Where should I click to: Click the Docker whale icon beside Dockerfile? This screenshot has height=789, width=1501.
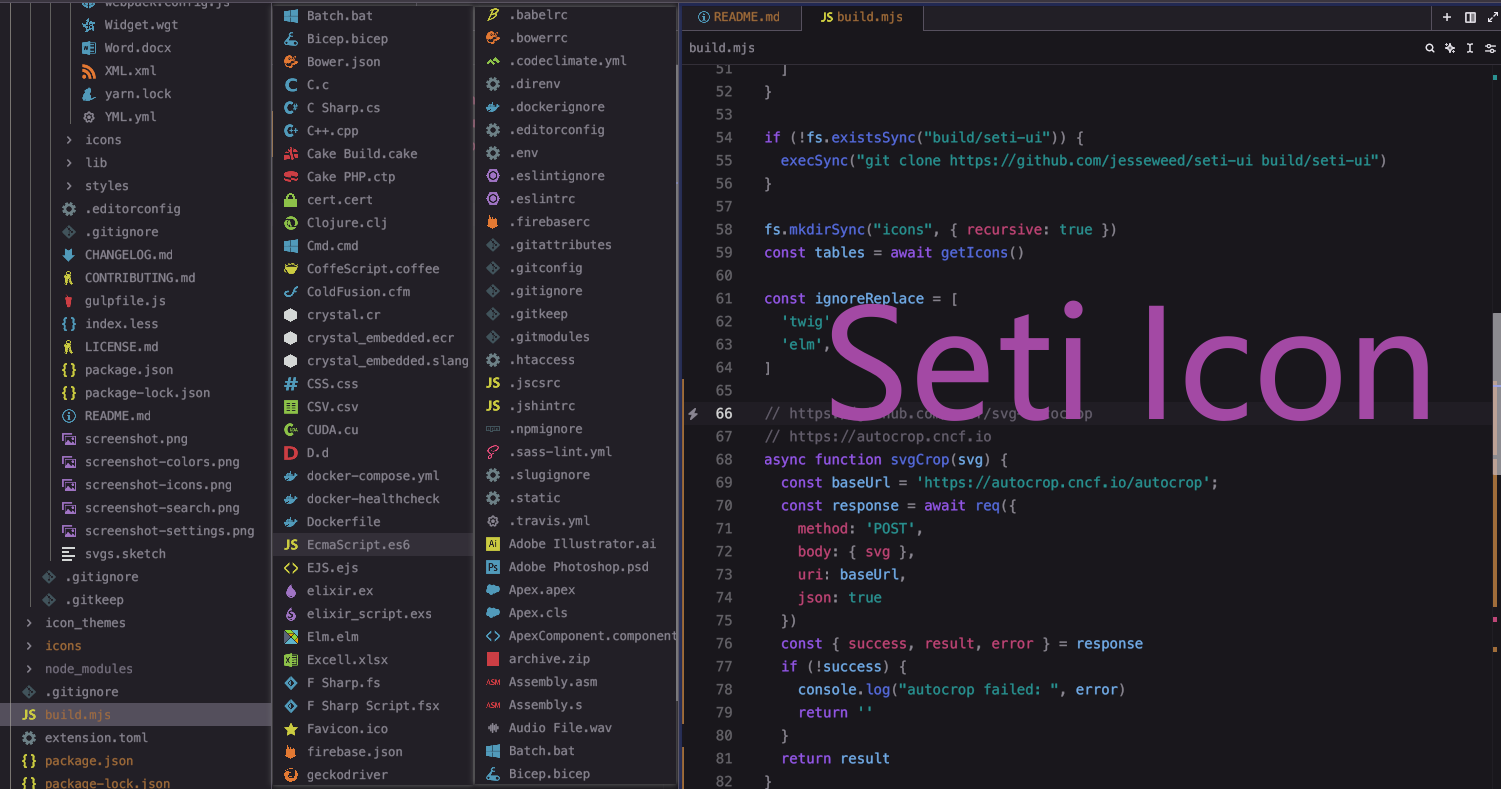click(x=291, y=522)
